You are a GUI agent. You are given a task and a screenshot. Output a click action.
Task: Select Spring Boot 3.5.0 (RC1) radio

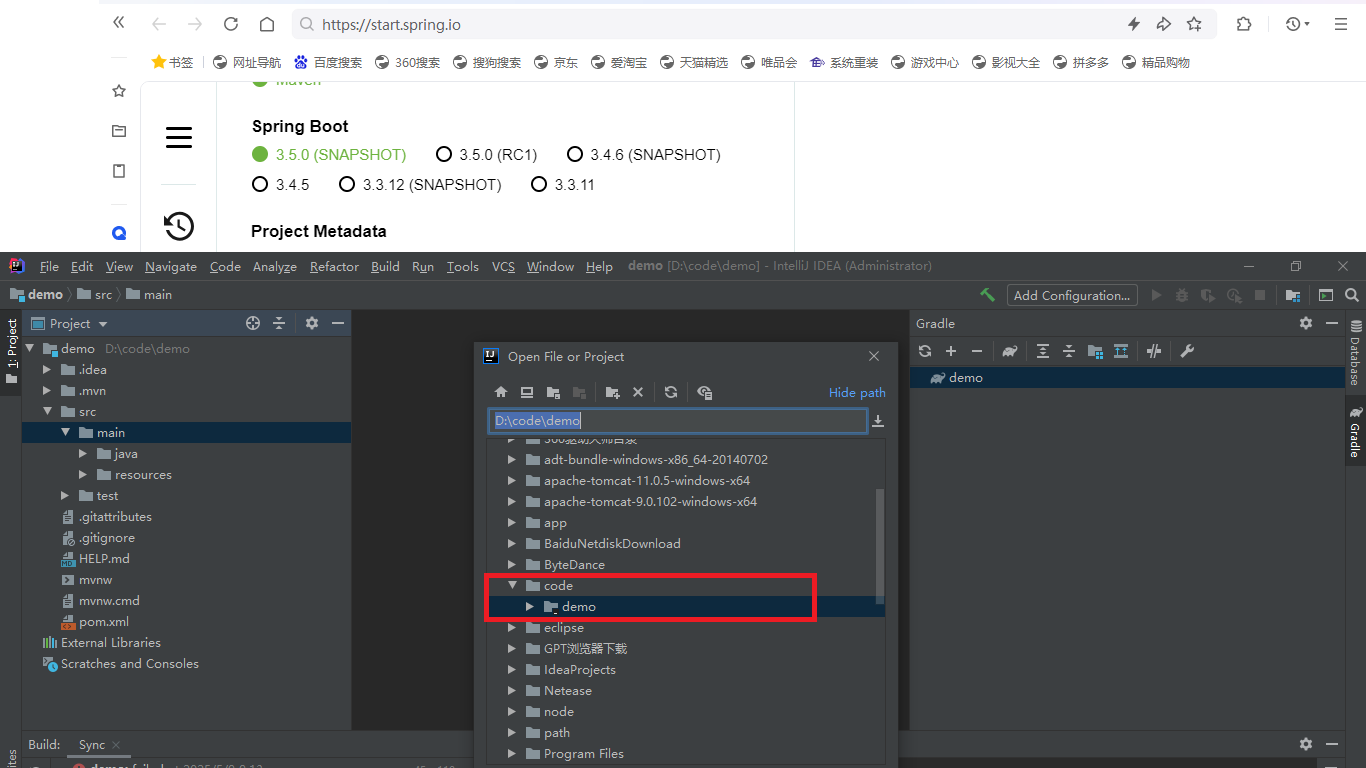point(444,155)
